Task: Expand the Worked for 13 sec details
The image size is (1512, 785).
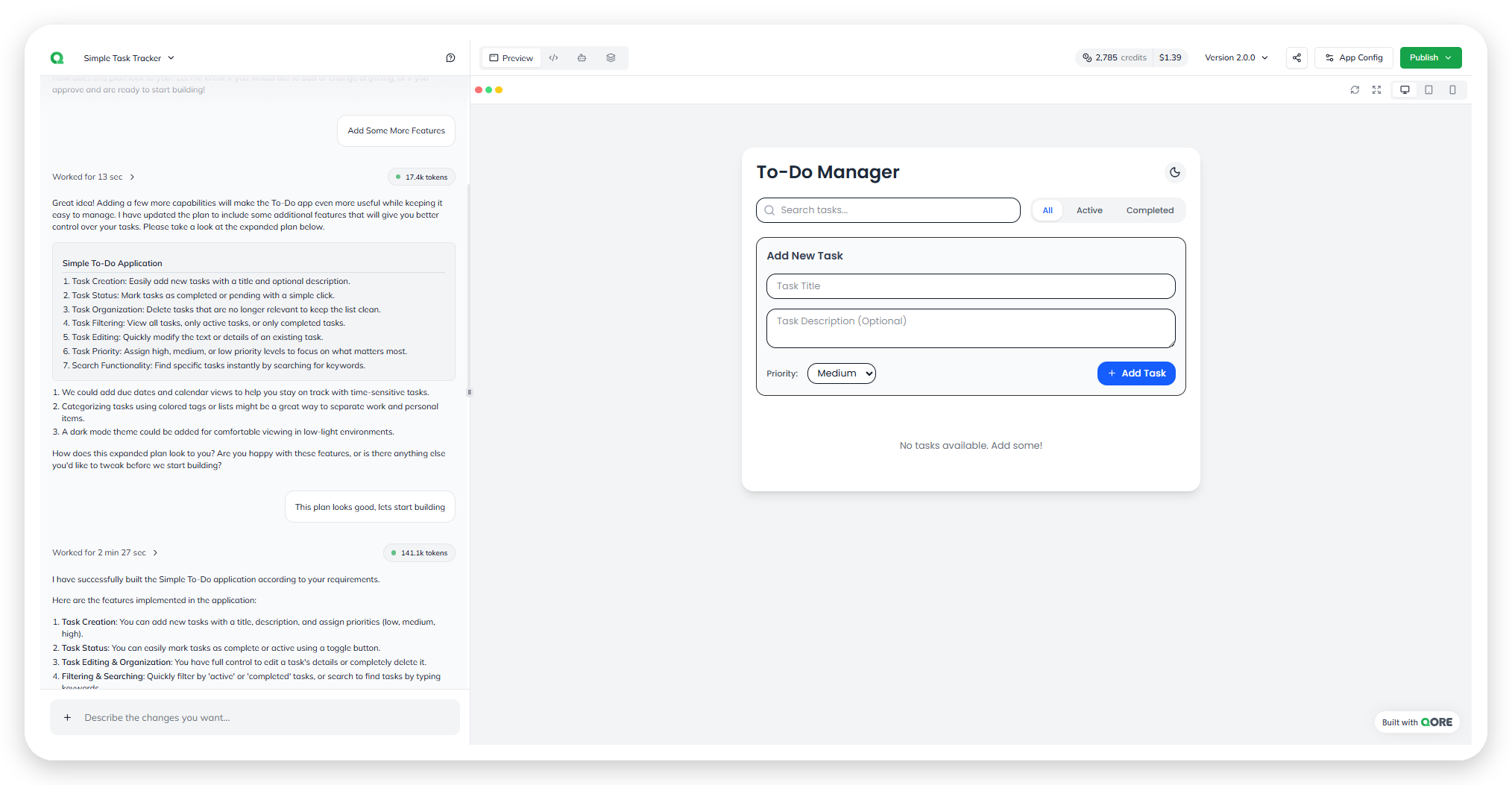Action: tap(93, 177)
